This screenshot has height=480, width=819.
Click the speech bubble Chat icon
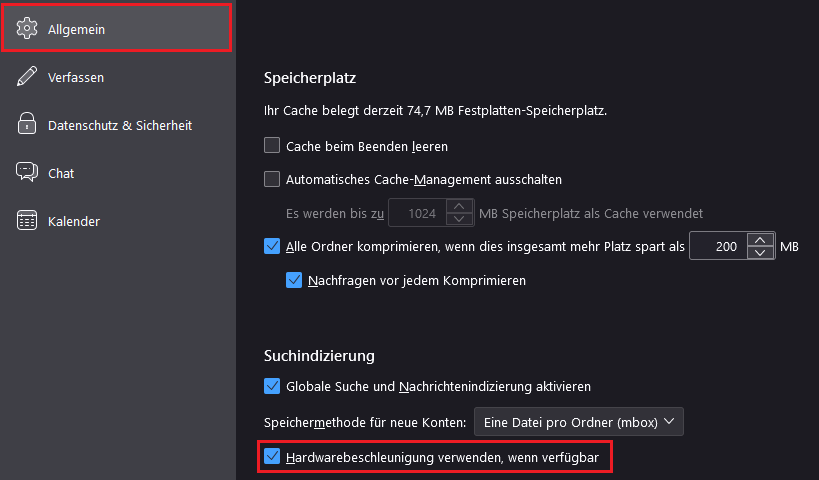click(27, 172)
